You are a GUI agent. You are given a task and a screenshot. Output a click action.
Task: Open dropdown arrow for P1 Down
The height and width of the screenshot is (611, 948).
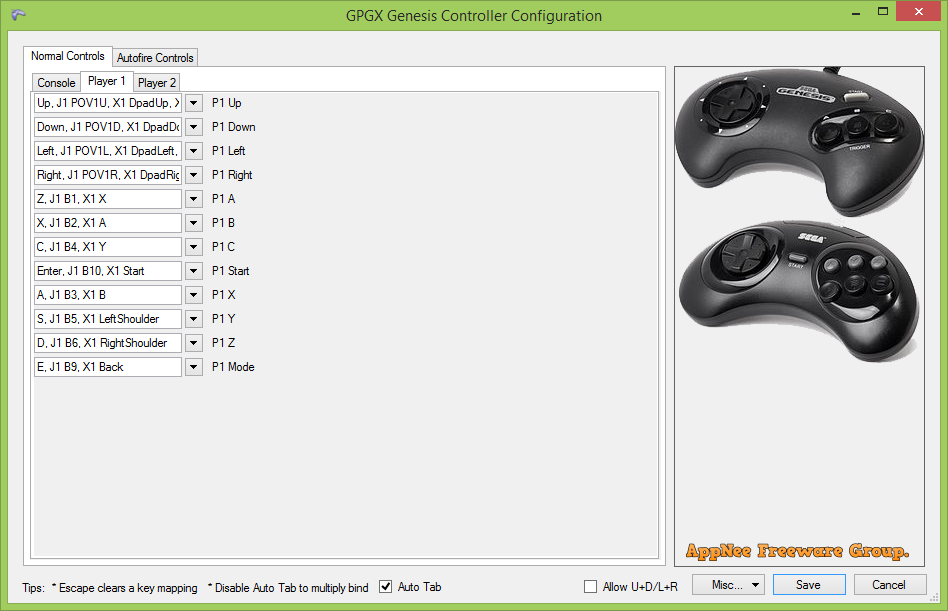(193, 127)
